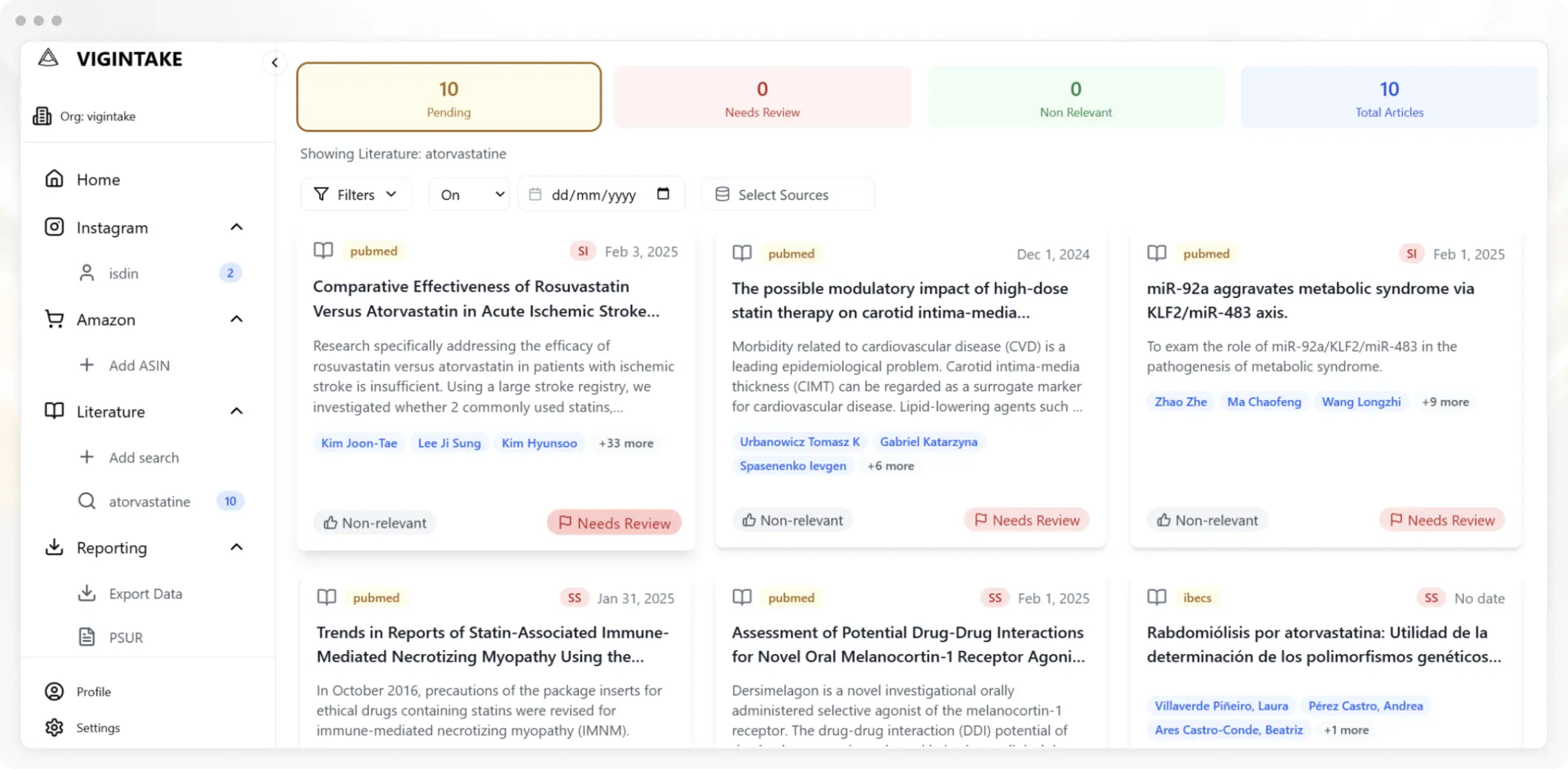1568x769 pixels.
Task: Click the database icon in Select Sources
Action: pyautogui.click(x=722, y=194)
